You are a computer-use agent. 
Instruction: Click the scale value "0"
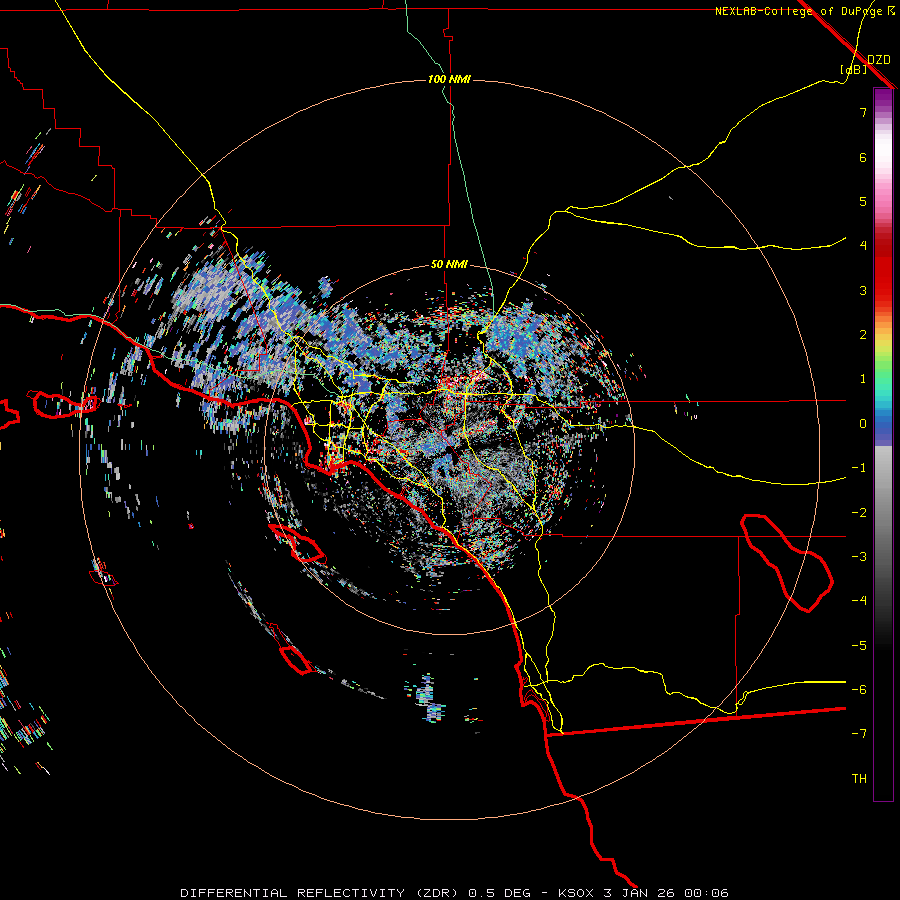click(863, 424)
